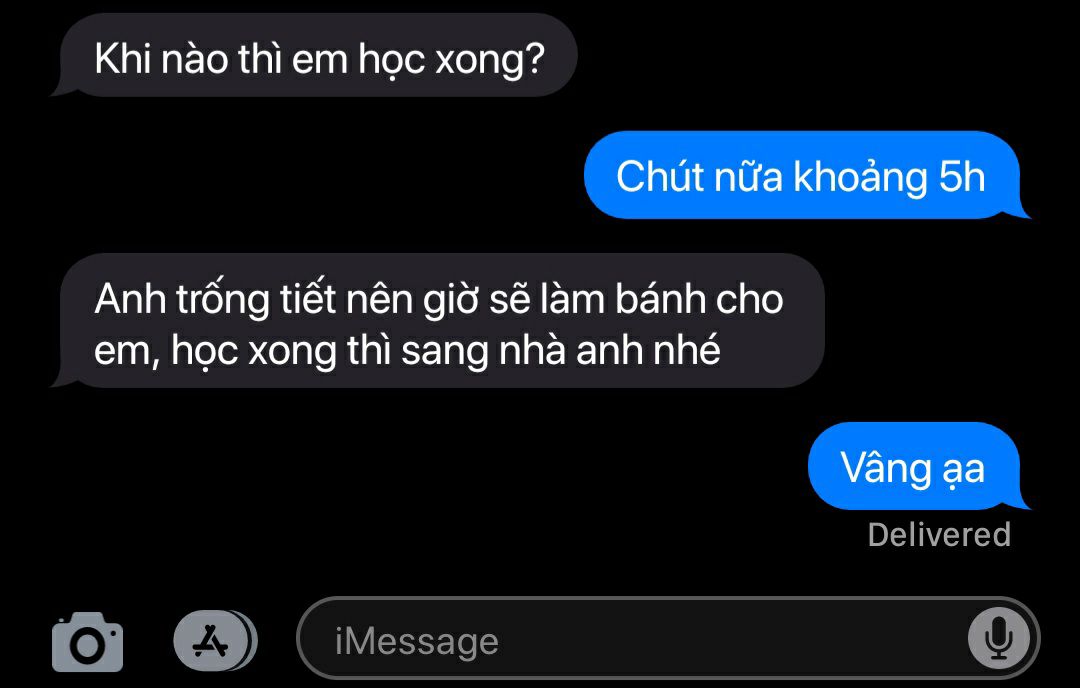Tap the microphone dictation icon
Screen dimensions: 1080x688
pyautogui.click(x=999, y=638)
